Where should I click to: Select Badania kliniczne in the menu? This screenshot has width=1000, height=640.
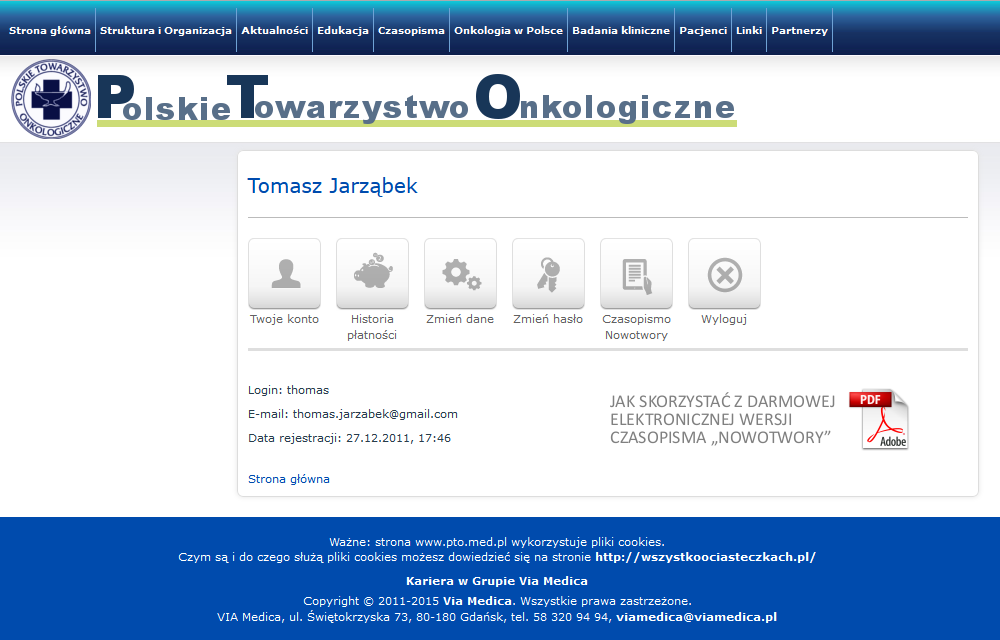[621, 31]
